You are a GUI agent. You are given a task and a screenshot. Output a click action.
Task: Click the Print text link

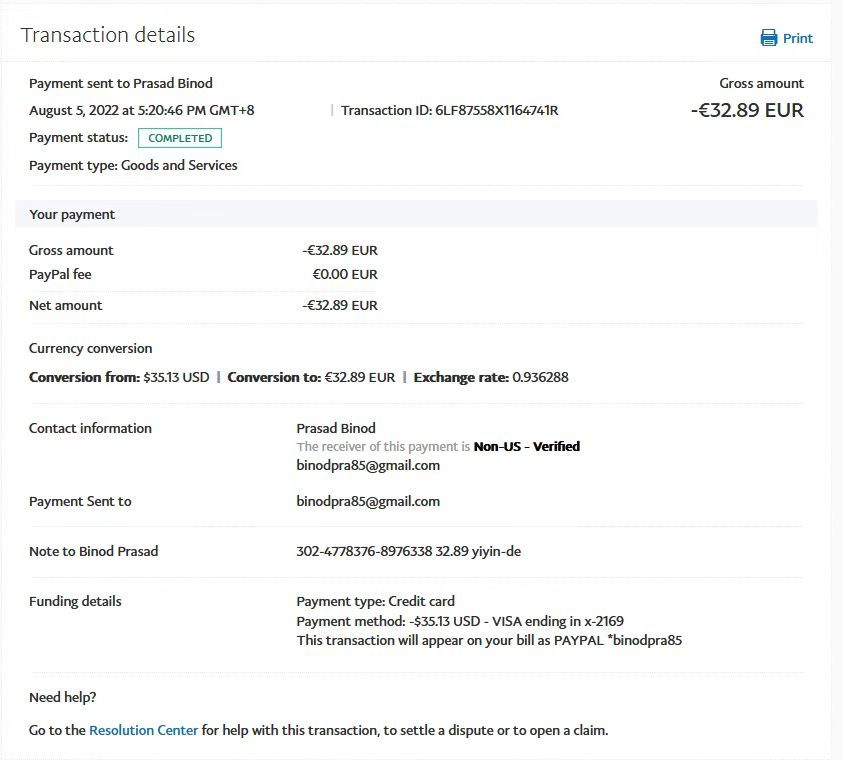click(797, 39)
